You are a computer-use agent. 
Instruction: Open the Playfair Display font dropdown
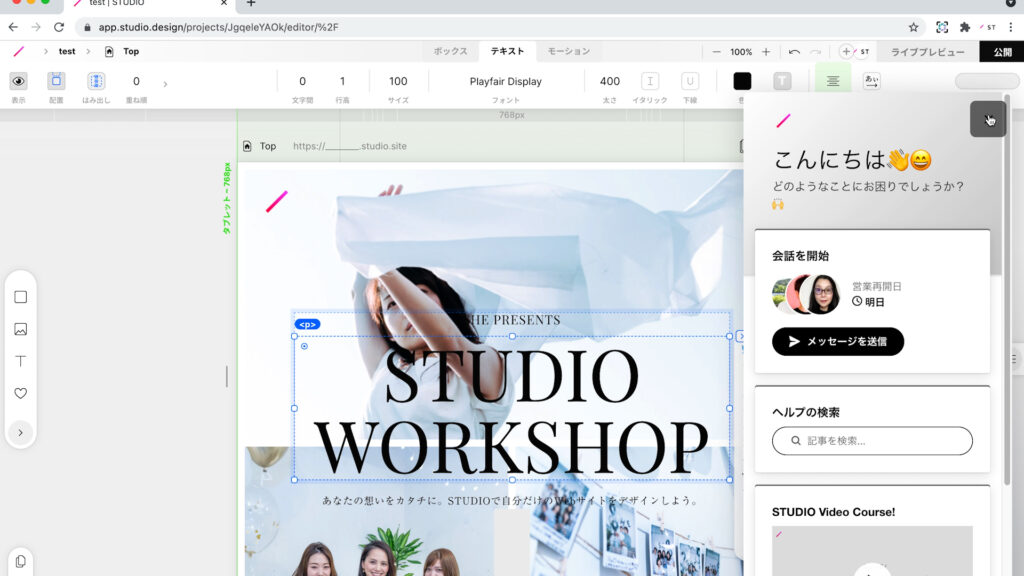(505, 81)
